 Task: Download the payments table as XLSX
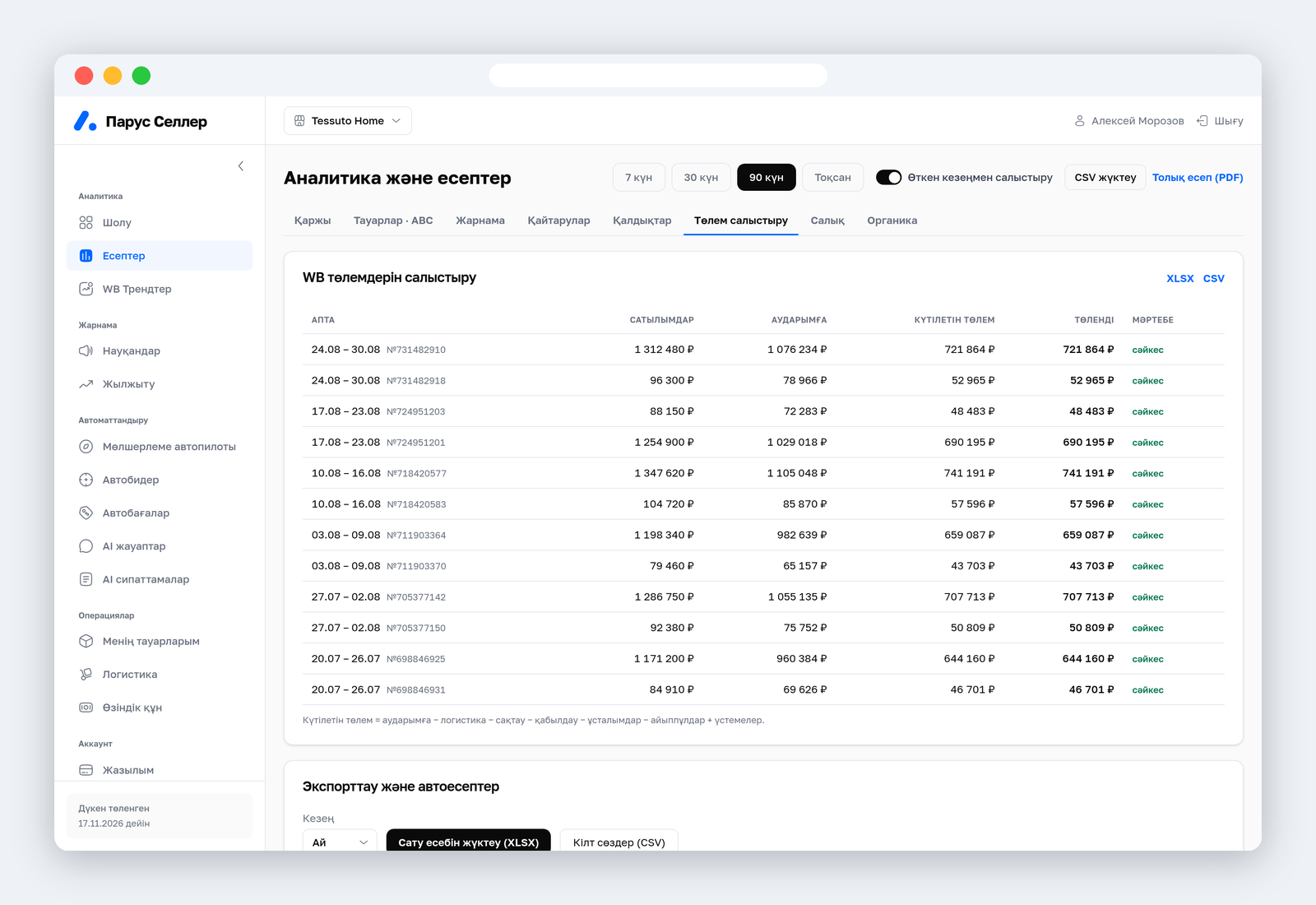point(1180,279)
